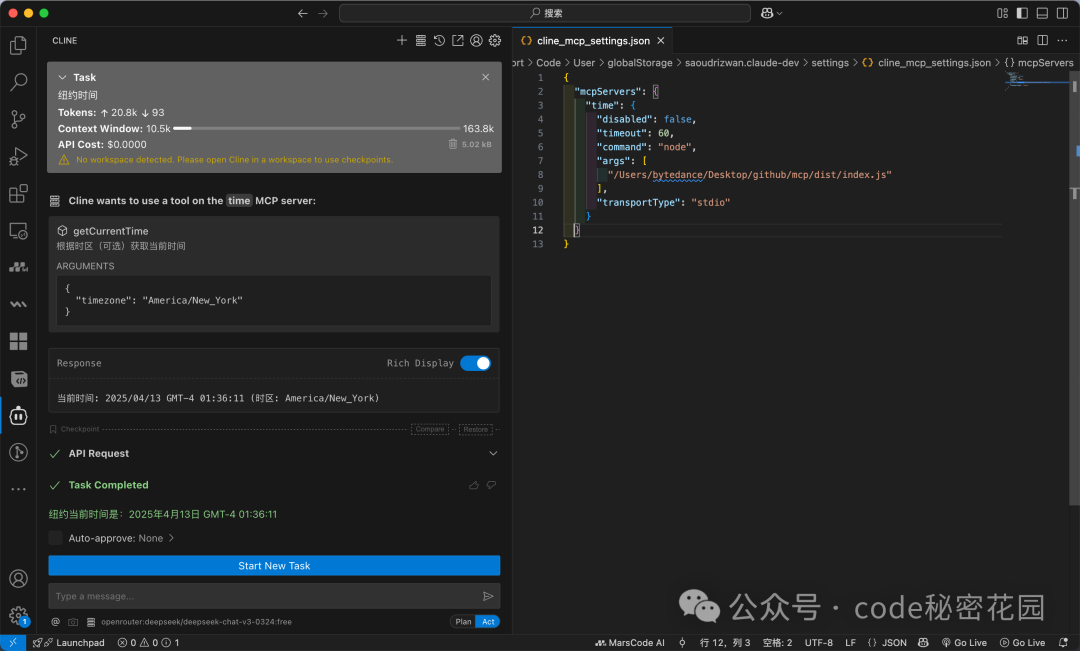The height and width of the screenshot is (651, 1080).
Task: Open Cline settings gear icon
Action: pyautogui.click(x=495, y=41)
